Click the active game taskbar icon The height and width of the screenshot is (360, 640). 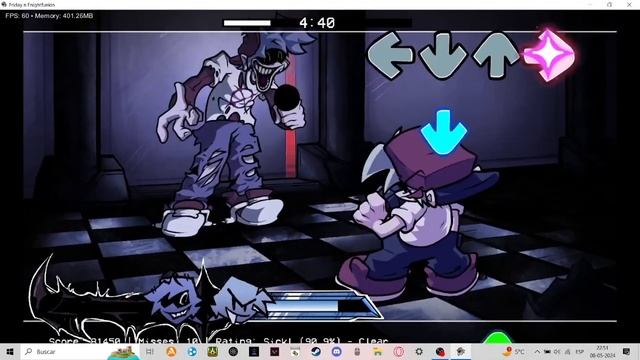click(x=461, y=351)
